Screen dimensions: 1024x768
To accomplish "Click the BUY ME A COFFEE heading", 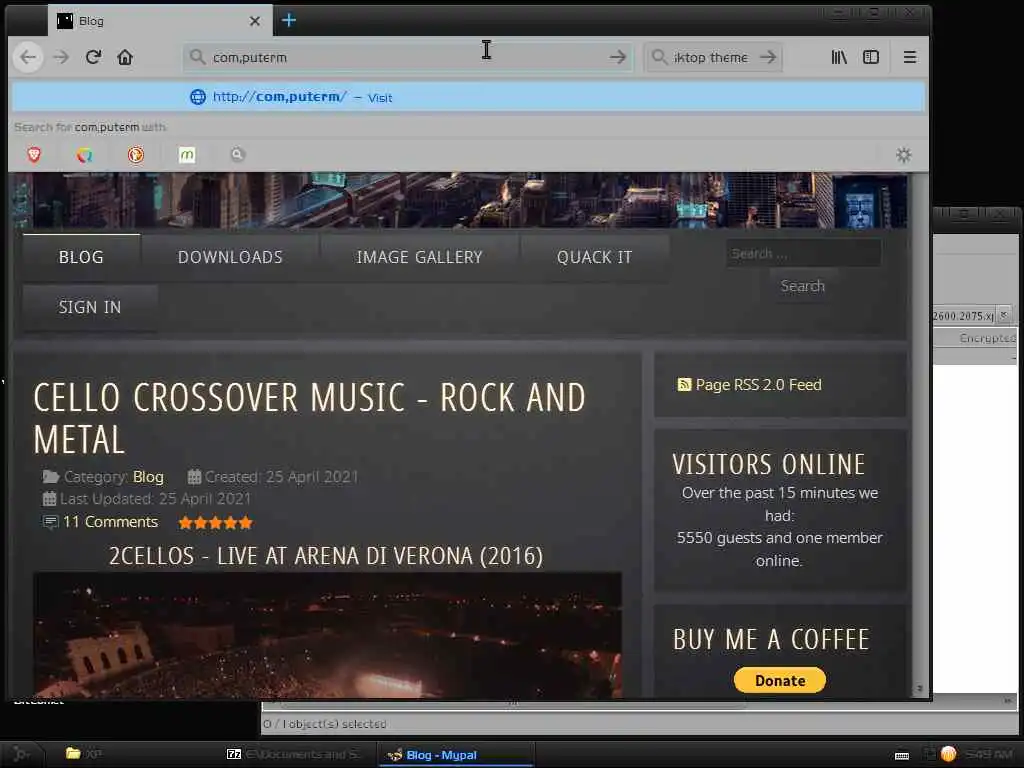I will 771,639.
